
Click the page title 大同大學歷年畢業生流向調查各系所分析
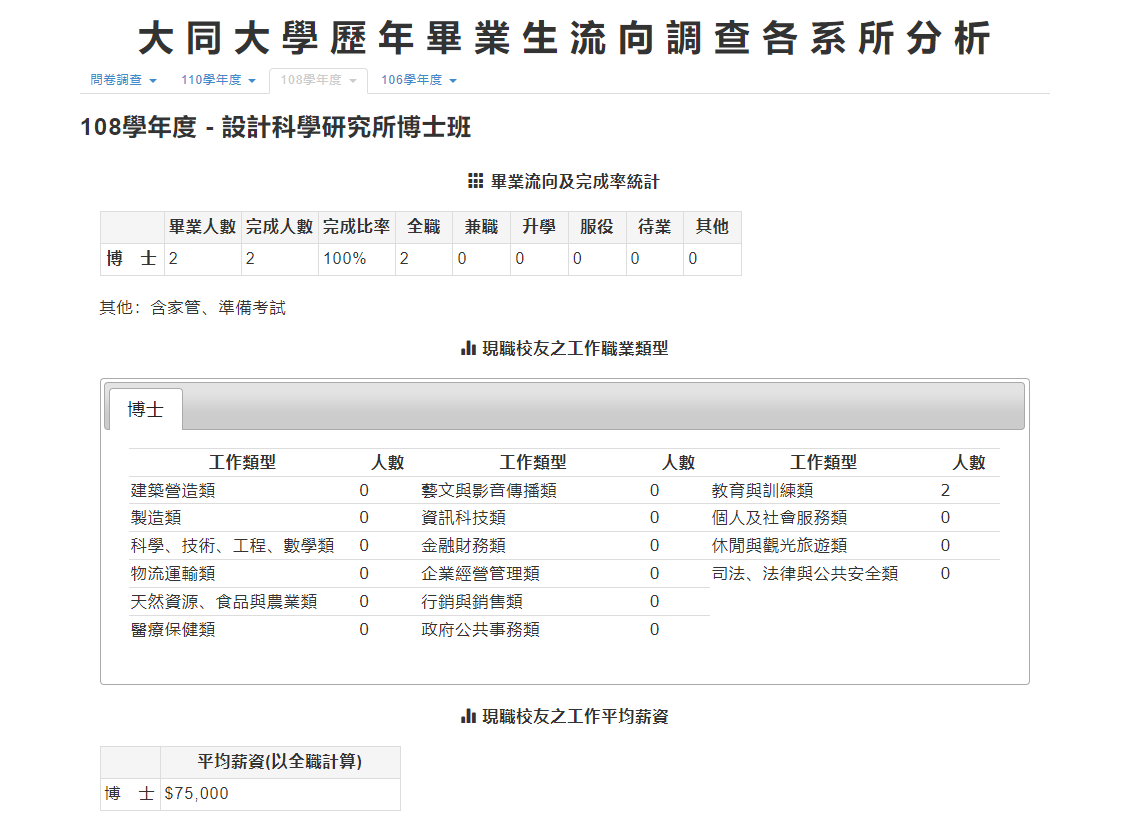pos(564,38)
